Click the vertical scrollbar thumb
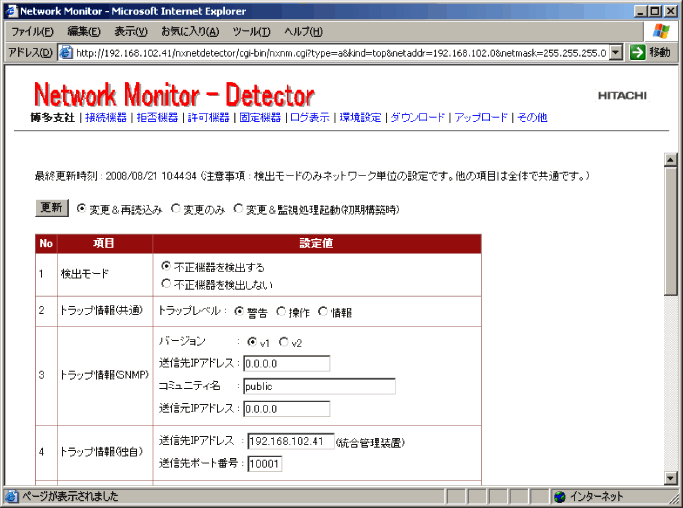 point(671,231)
